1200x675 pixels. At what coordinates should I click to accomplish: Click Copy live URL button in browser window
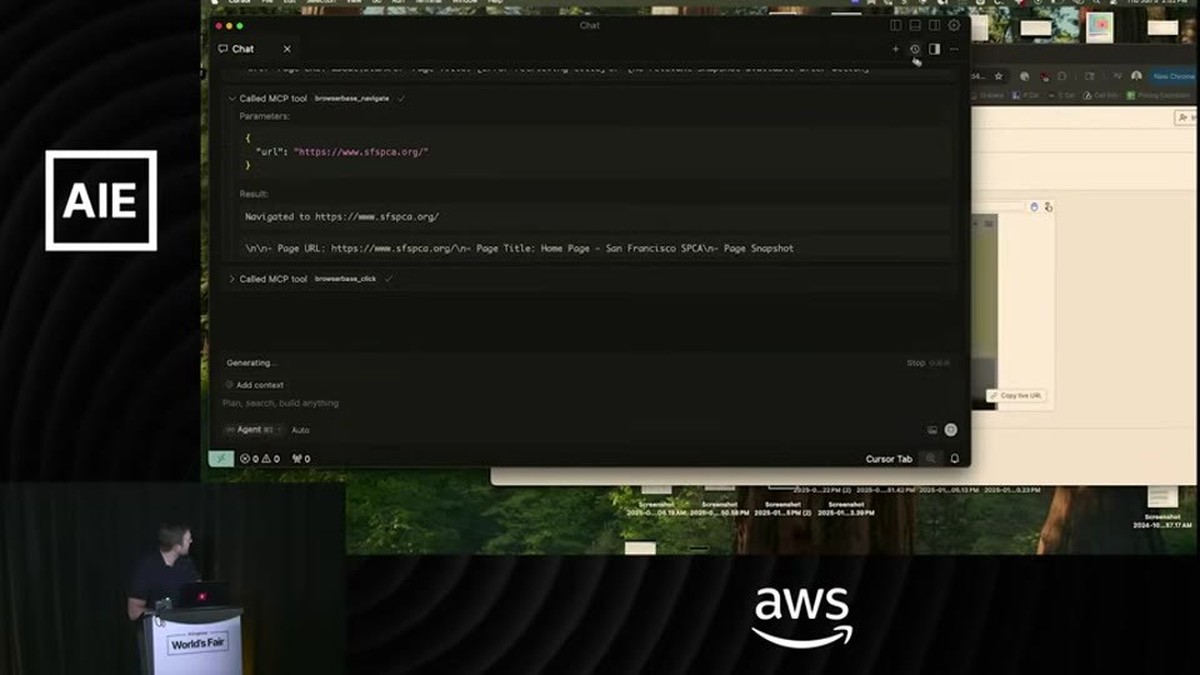(x=1017, y=396)
